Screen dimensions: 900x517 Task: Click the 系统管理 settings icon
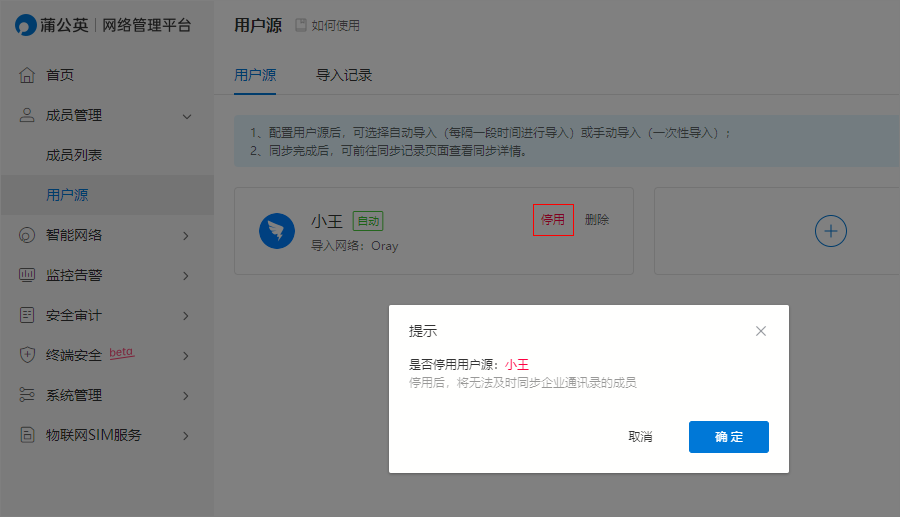[x=27, y=395]
